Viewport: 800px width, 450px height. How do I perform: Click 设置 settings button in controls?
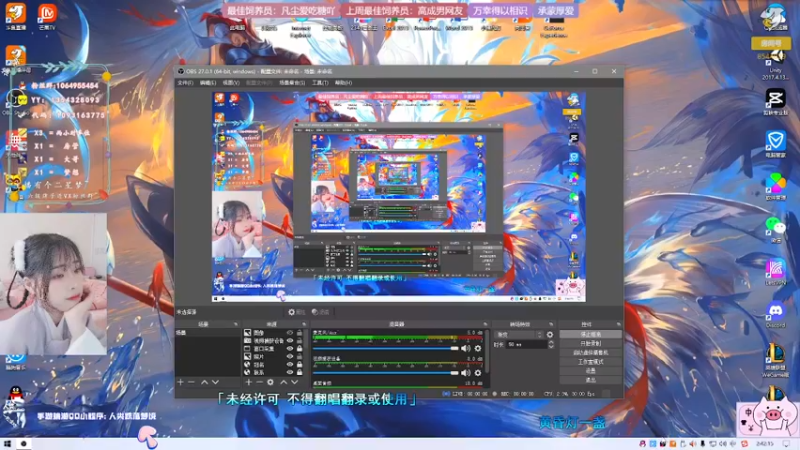coord(590,371)
